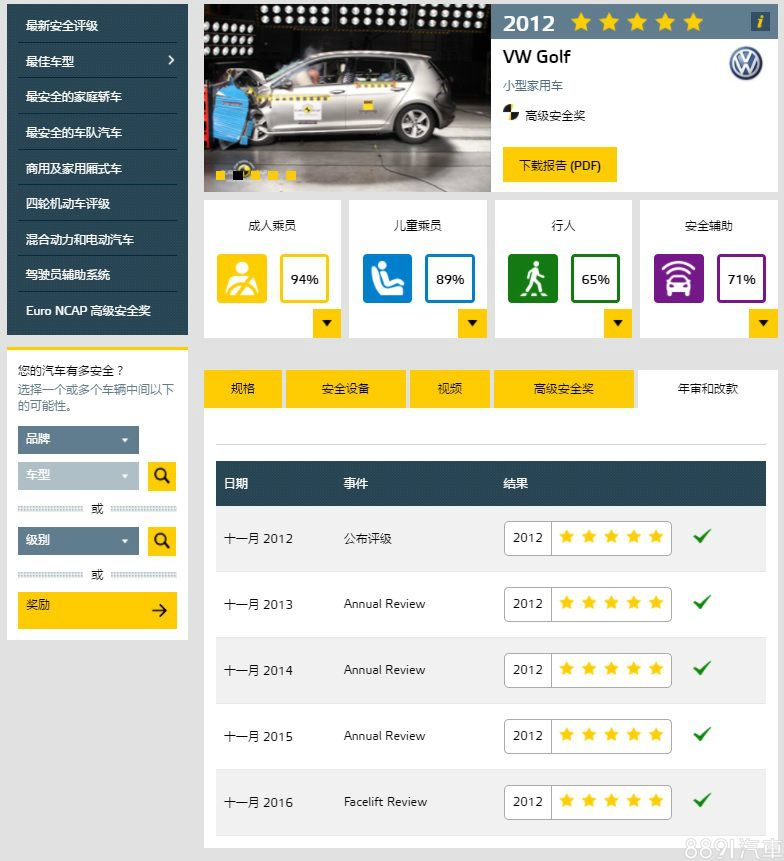Open the 车型 dropdown
This screenshot has width=784, height=861.
tap(78, 476)
